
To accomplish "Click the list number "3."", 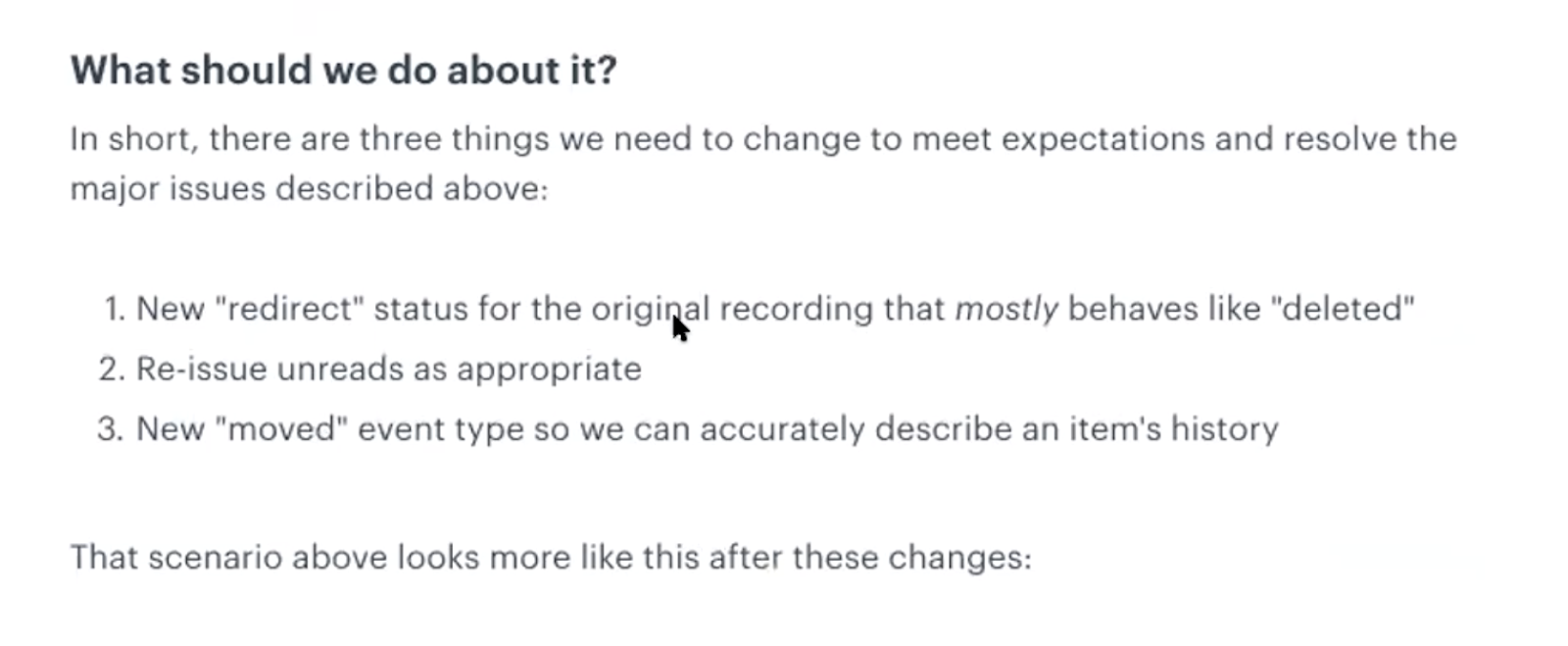I will [112, 428].
